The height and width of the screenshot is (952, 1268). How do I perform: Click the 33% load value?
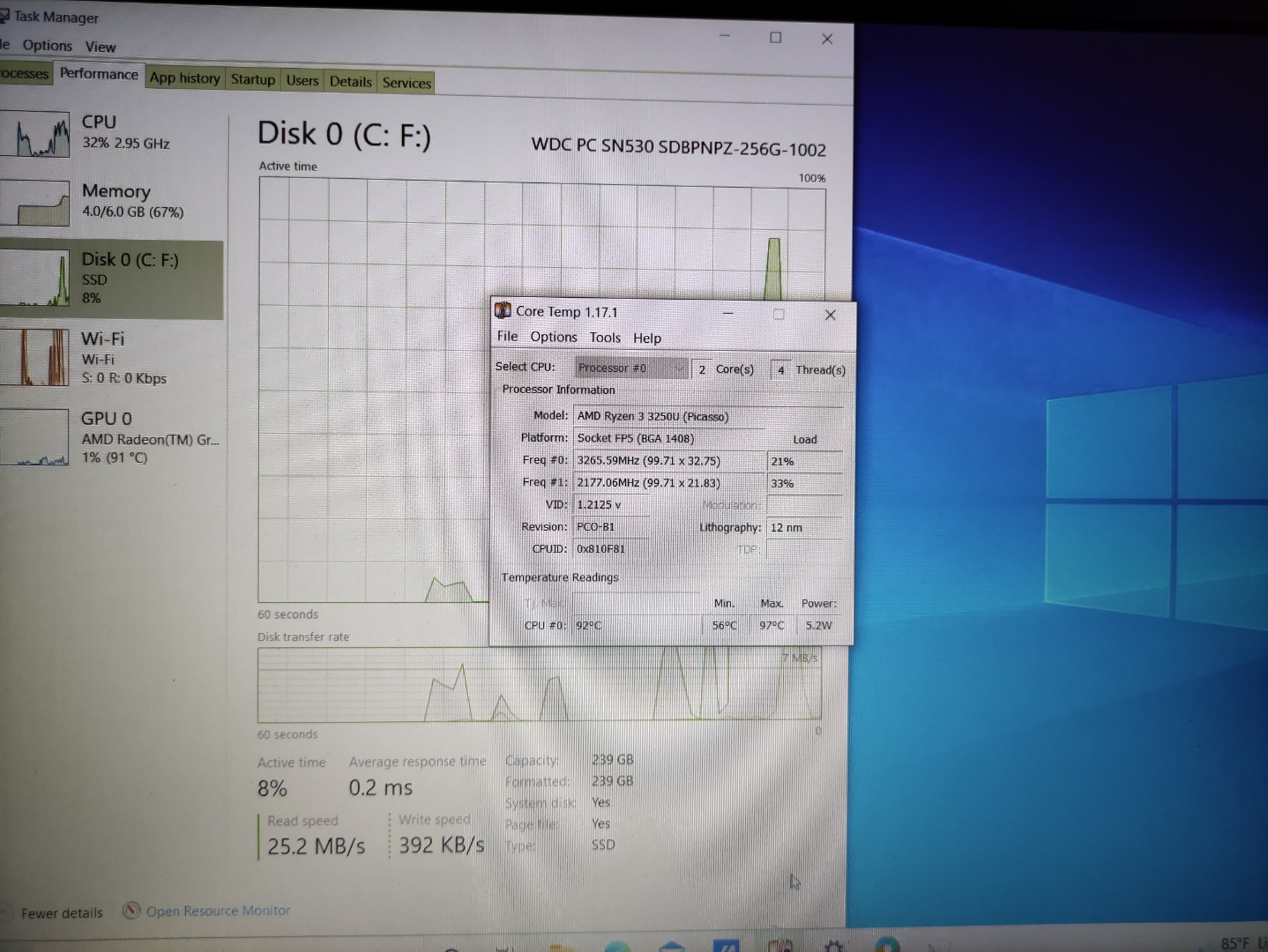[x=804, y=483]
